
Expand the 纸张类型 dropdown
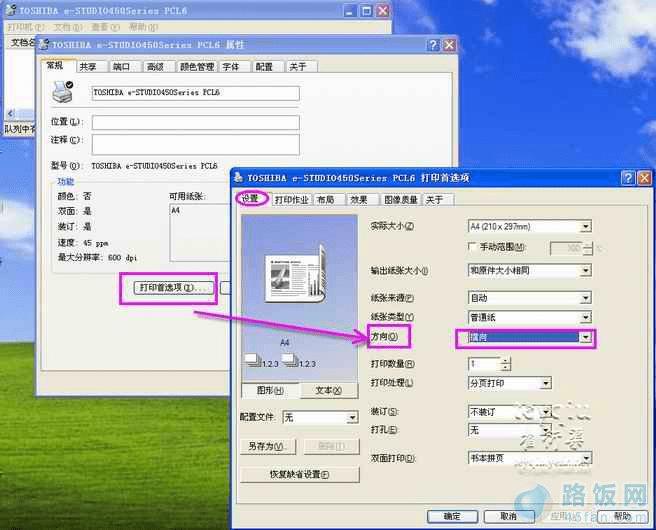pyautogui.click(x=586, y=317)
